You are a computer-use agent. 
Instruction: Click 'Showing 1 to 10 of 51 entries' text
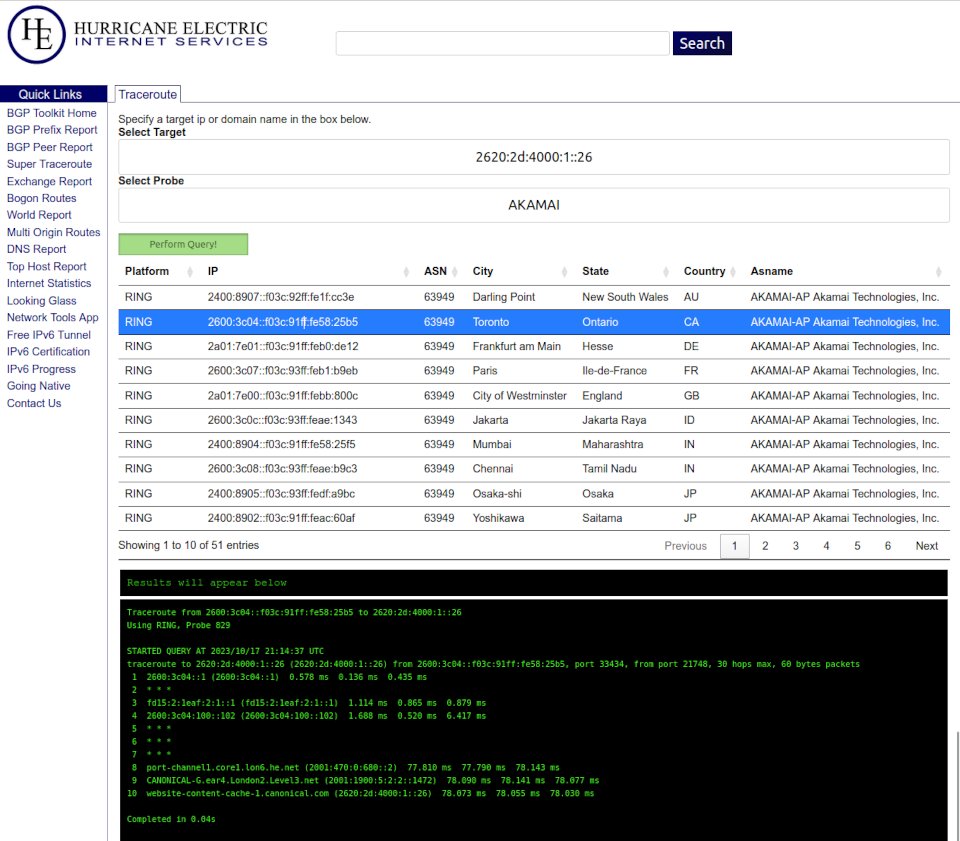click(189, 545)
